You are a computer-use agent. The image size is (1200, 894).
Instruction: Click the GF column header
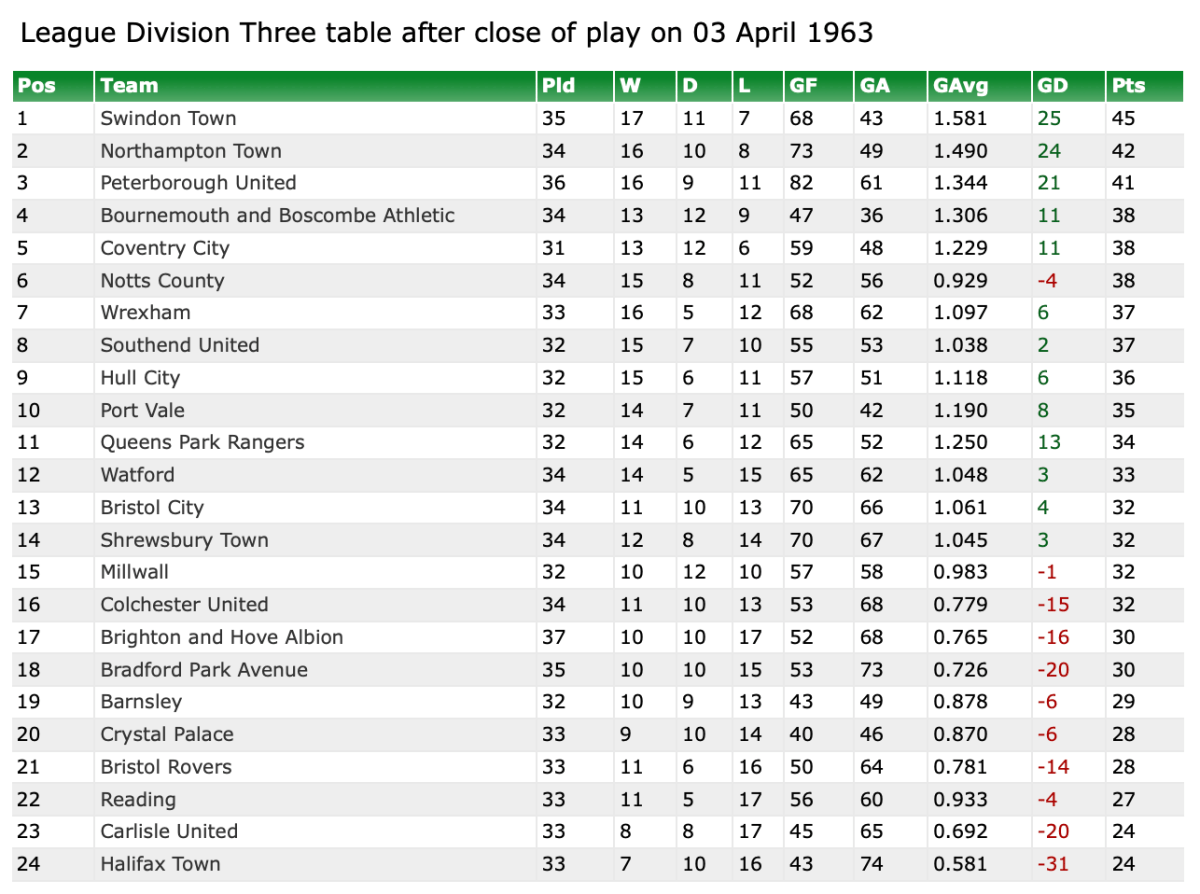tap(803, 86)
